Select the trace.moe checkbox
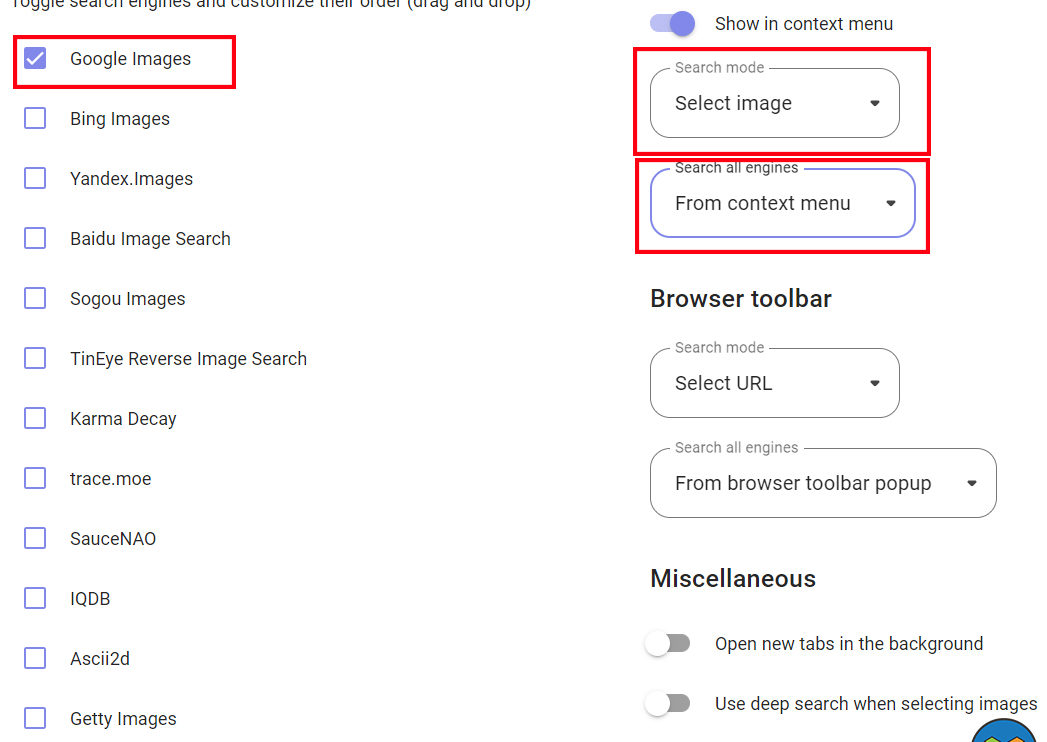This screenshot has height=742, width=1047. [x=35, y=479]
